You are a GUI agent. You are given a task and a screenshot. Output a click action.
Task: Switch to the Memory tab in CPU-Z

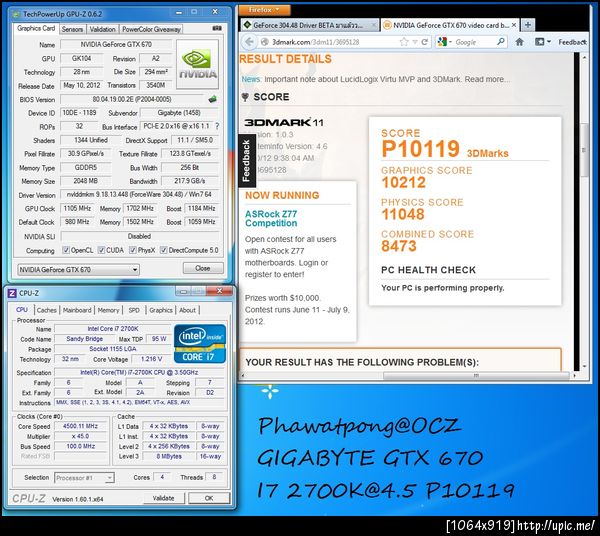108,310
